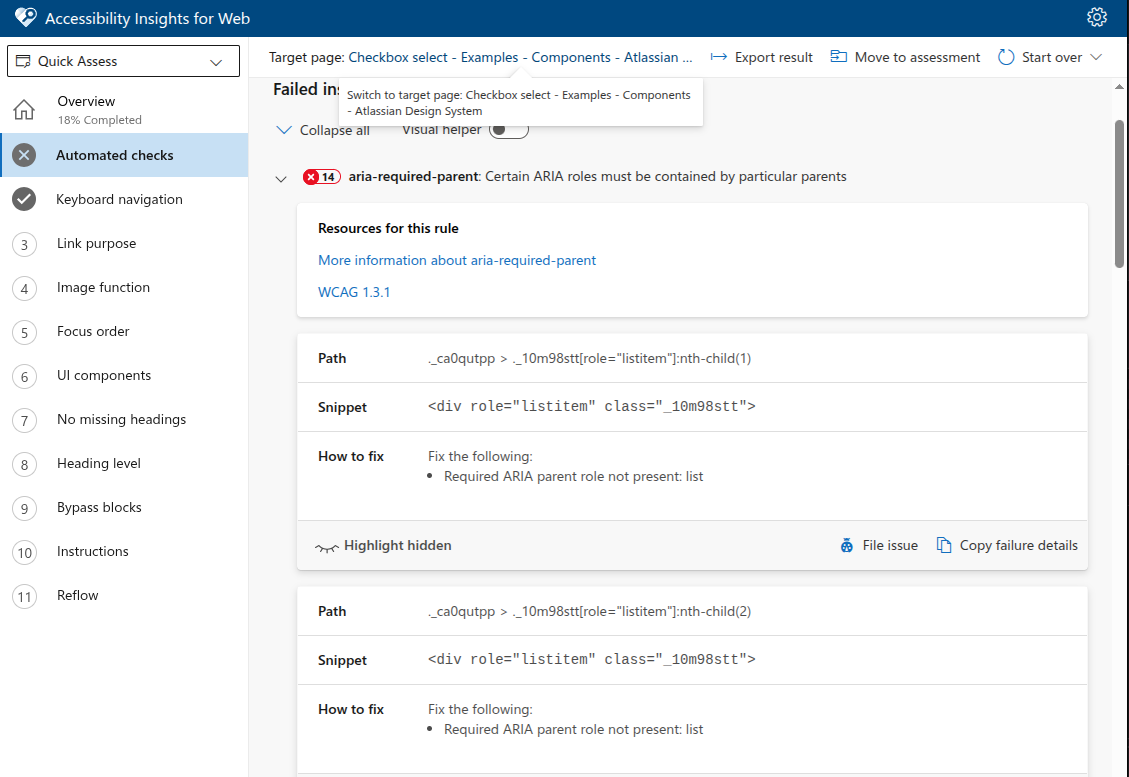
Task: Click the Highlight hidden binoculars icon
Action: [328, 546]
